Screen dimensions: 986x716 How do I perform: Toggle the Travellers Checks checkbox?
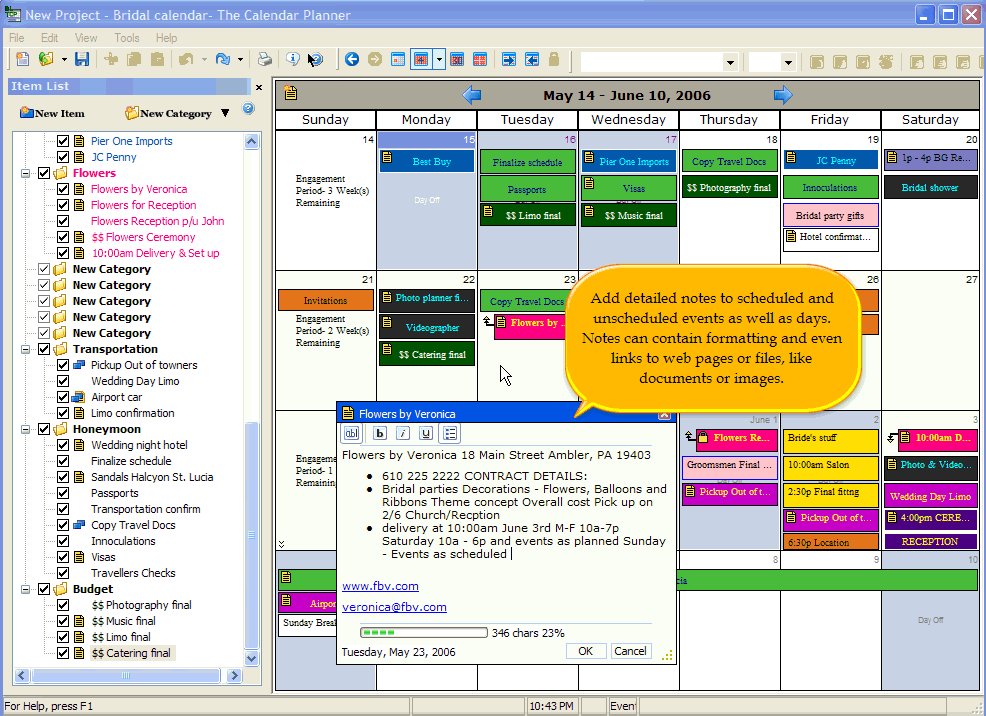click(63, 573)
